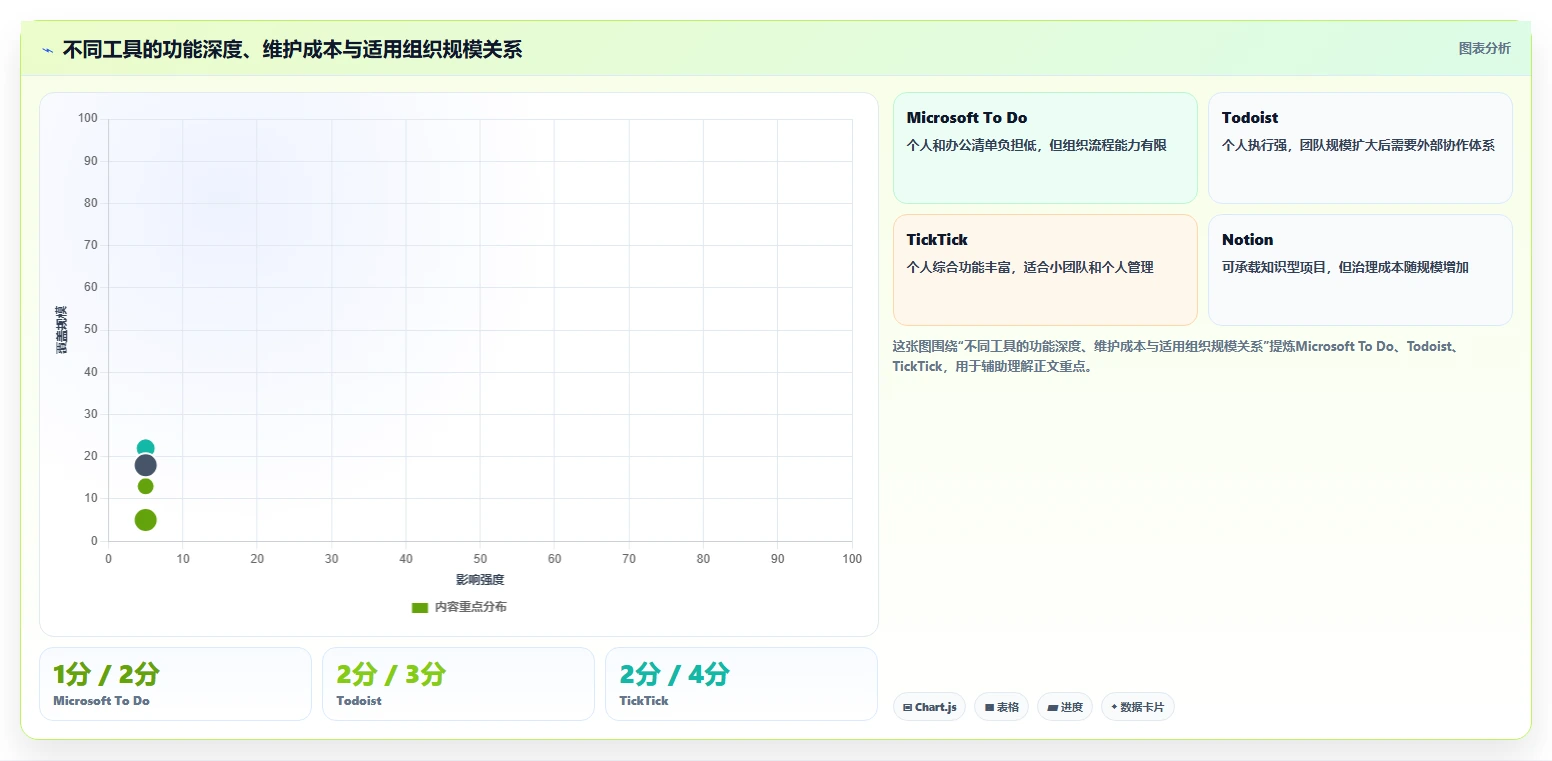1552x761 pixels.
Task: Click the x-axis tick label 50
Action: pyautogui.click(x=480, y=559)
